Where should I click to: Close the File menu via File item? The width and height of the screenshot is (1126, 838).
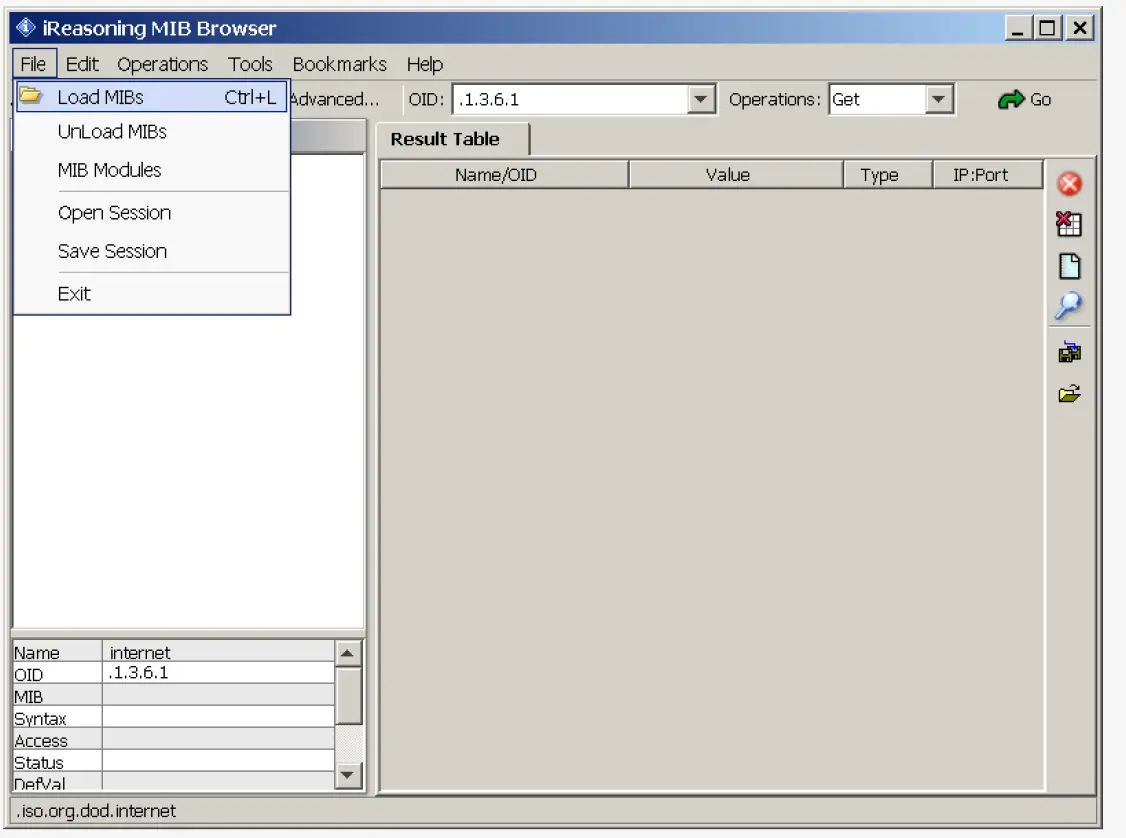33,64
